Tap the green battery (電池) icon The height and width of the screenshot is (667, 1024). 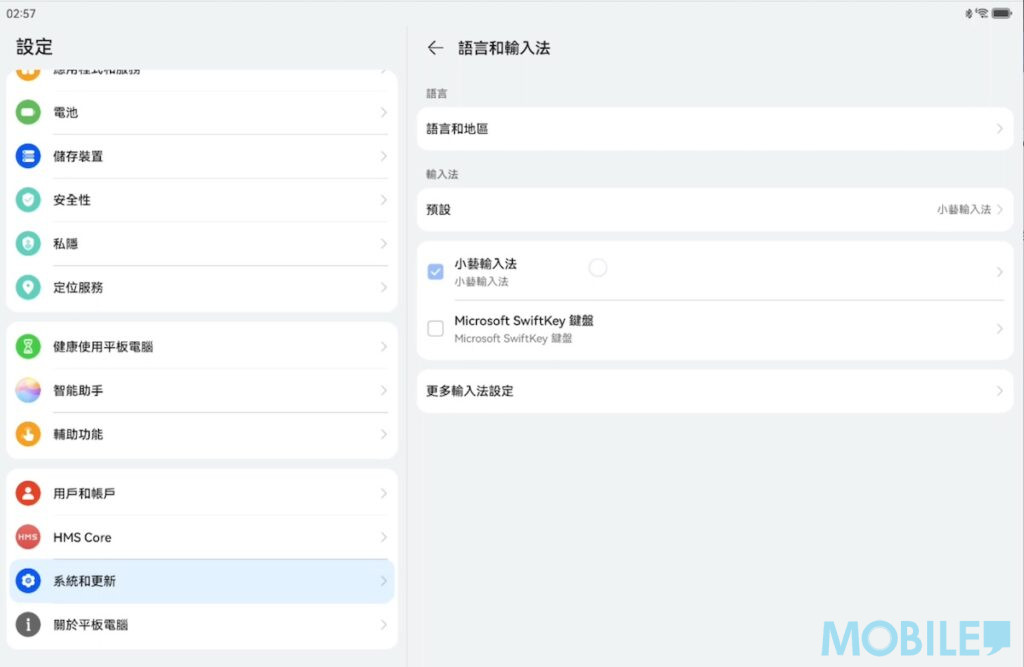(x=28, y=112)
